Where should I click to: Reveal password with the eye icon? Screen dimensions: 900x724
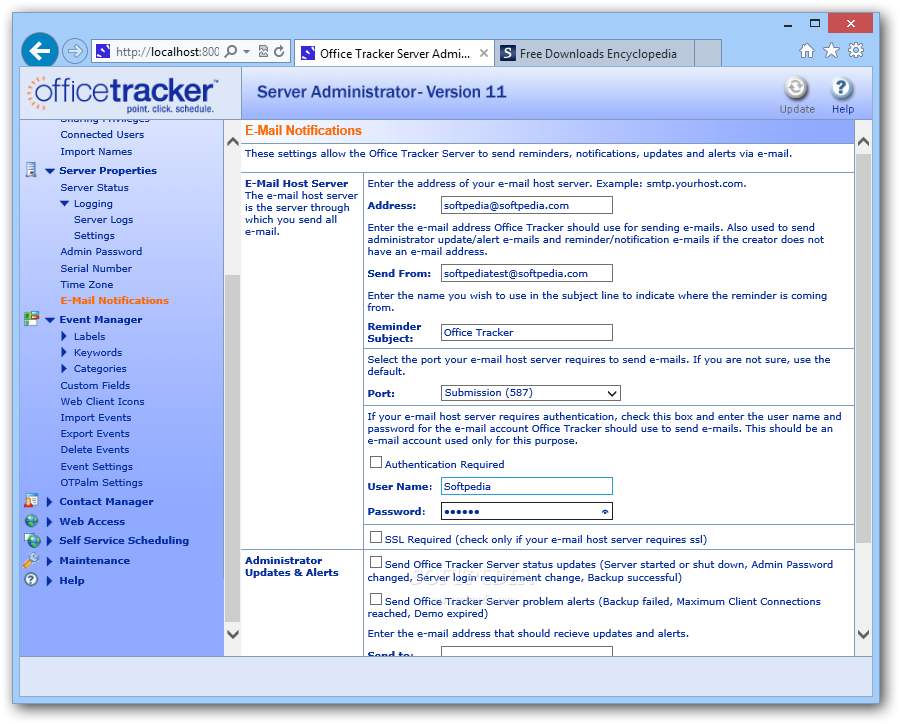(x=605, y=512)
